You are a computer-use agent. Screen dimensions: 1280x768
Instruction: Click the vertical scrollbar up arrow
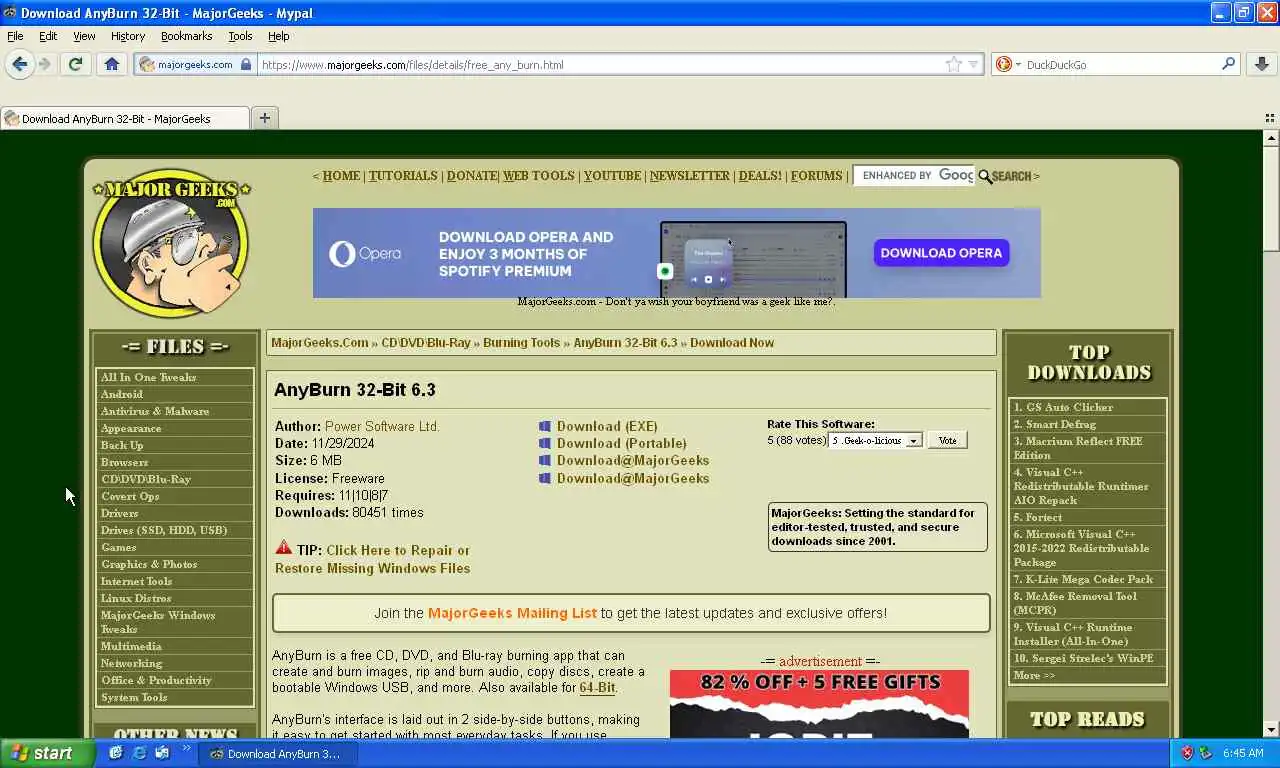1271,138
